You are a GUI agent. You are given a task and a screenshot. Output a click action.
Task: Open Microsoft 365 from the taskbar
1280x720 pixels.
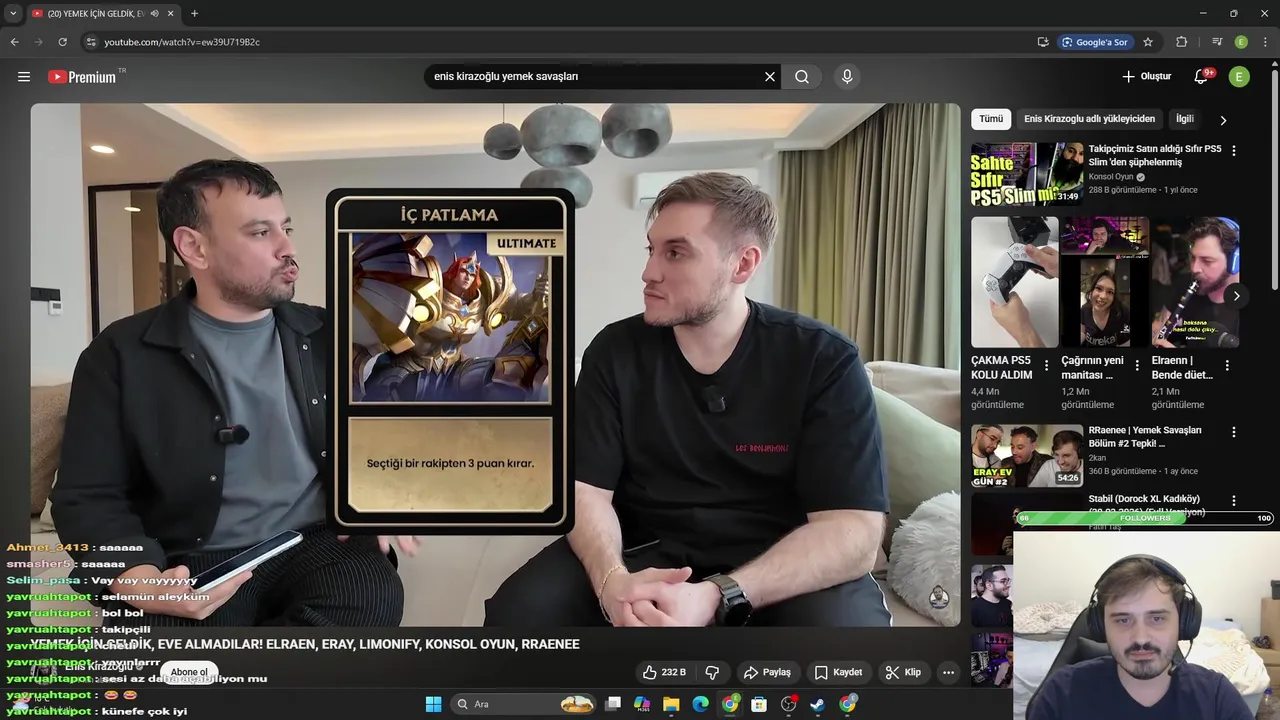[x=642, y=704]
